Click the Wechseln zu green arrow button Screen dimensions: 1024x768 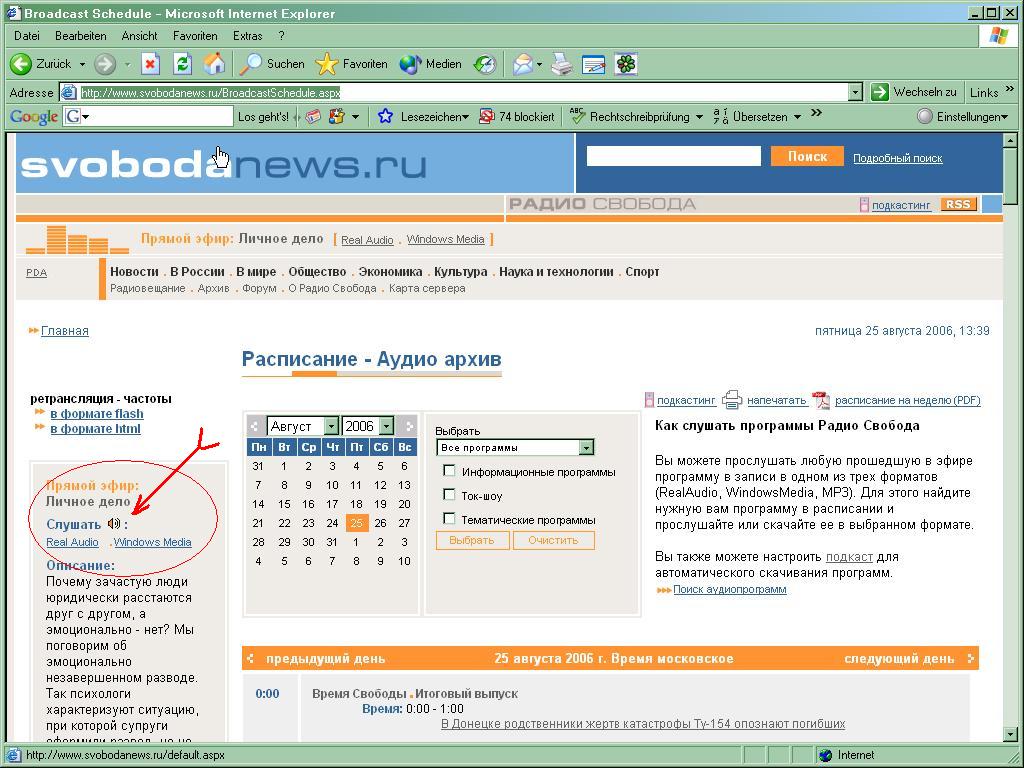pyautogui.click(x=880, y=92)
